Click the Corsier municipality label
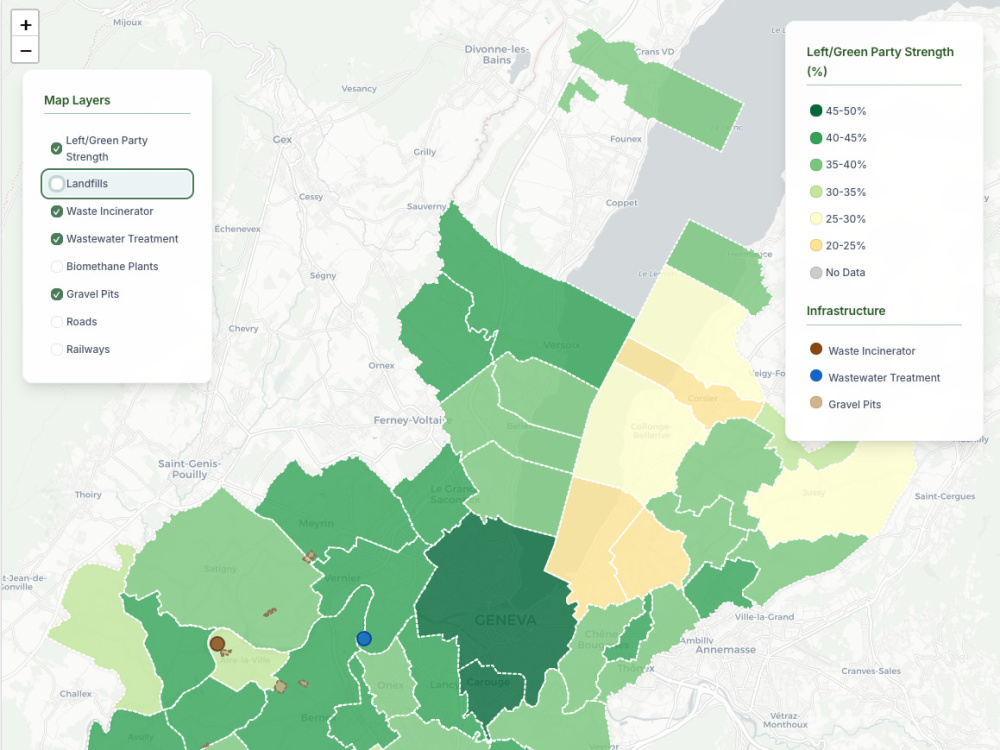This screenshot has height=750, width=1000. pyautogui.click(x=703, y=398)
